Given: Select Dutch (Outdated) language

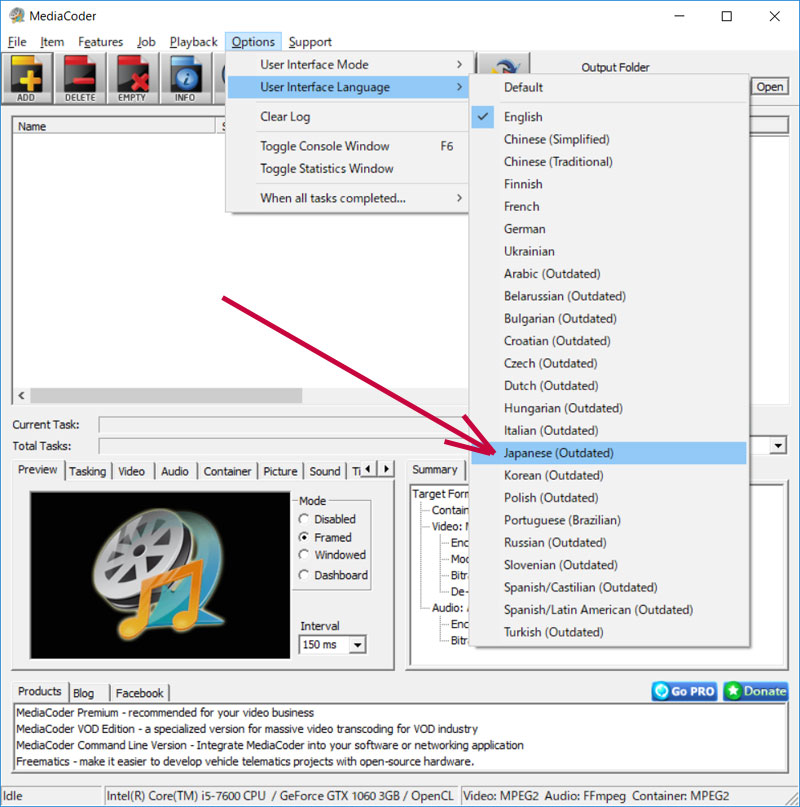Looking at the screenshot, I should [608, 385].
